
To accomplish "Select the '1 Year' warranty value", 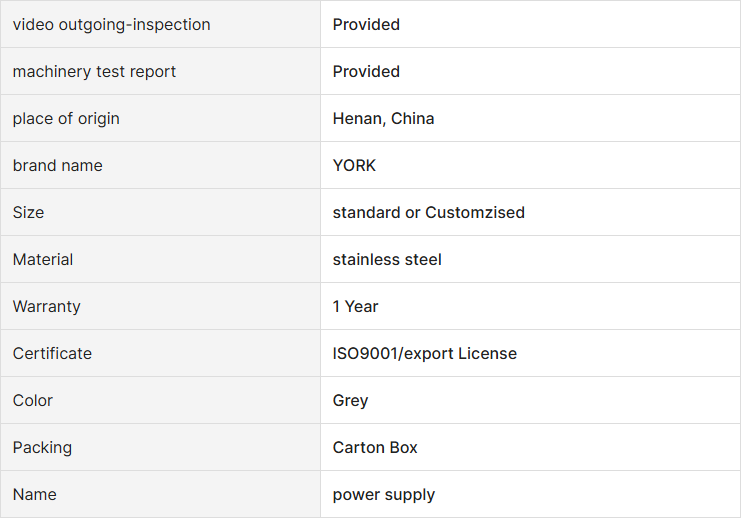I will pos(355,306).
